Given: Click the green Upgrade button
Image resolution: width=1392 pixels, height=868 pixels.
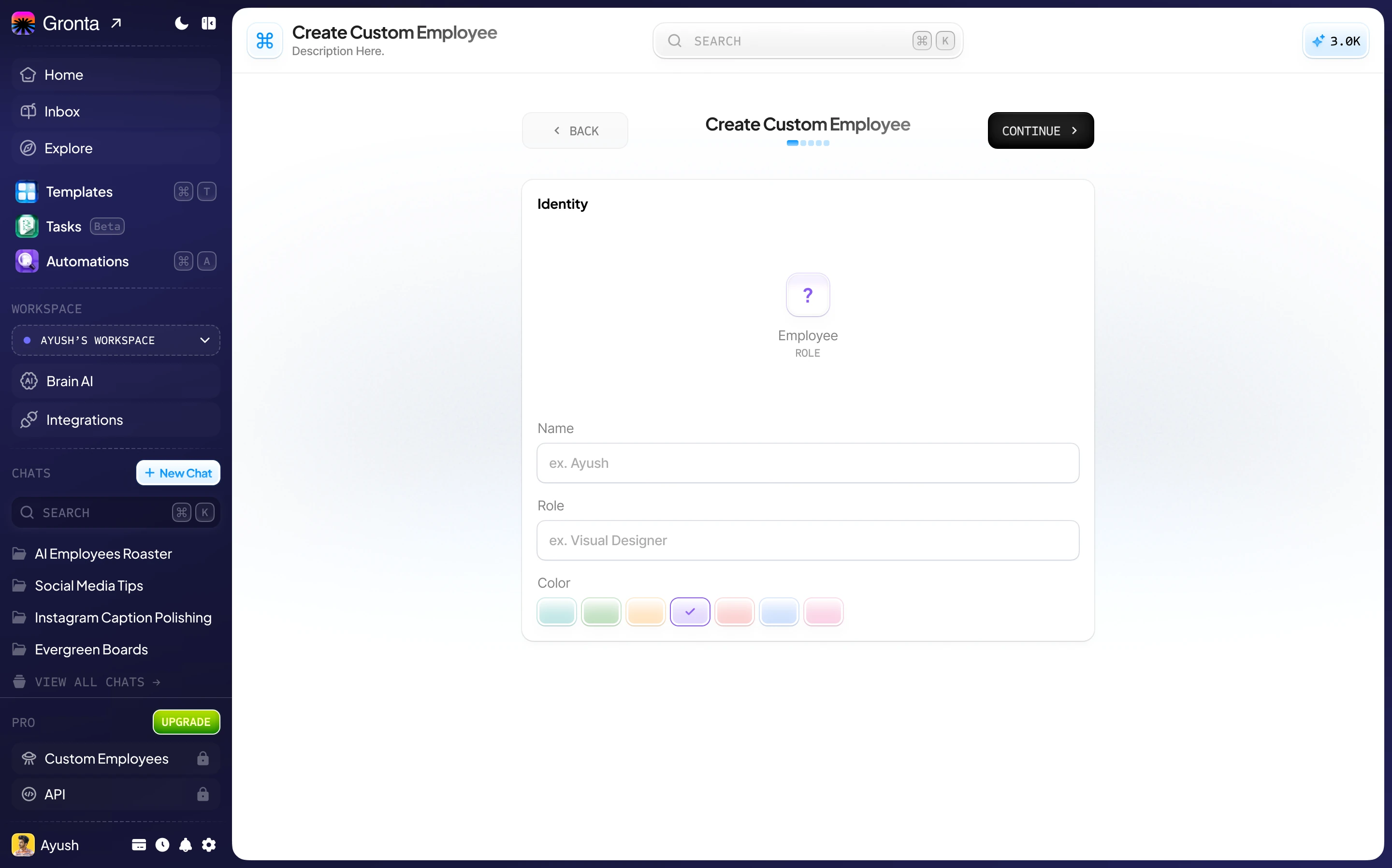Looking at the screenshot, I should [x=186, y=722].
